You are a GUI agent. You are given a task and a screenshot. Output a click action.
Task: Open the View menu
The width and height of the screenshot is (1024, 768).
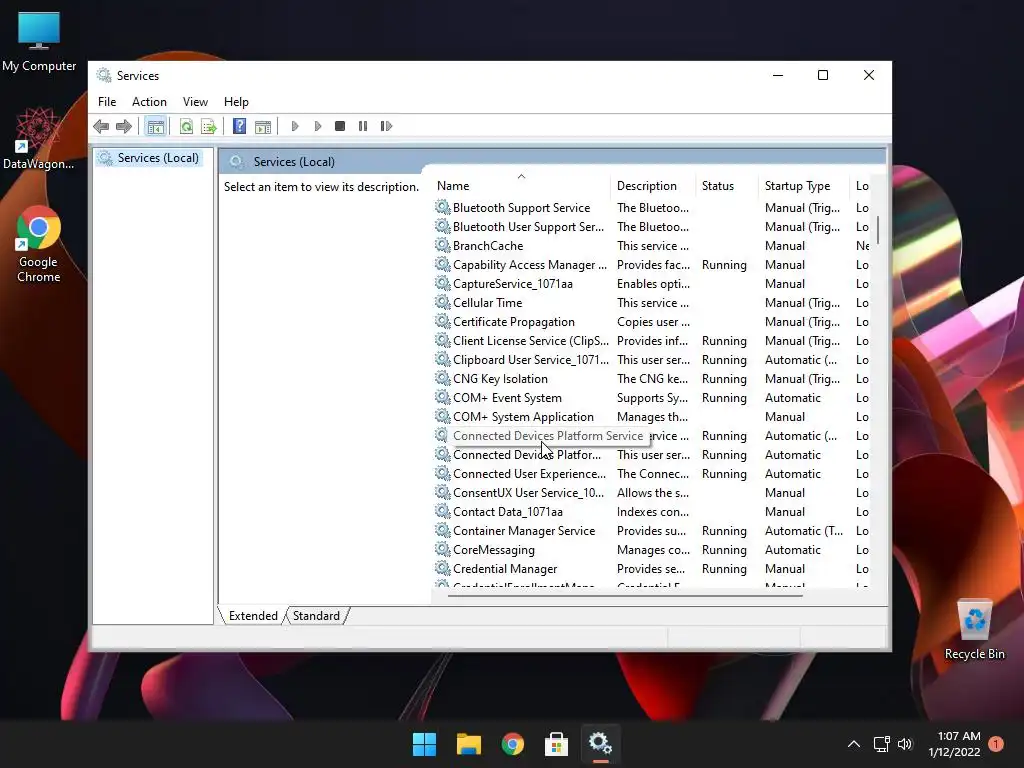coord(195,102)
